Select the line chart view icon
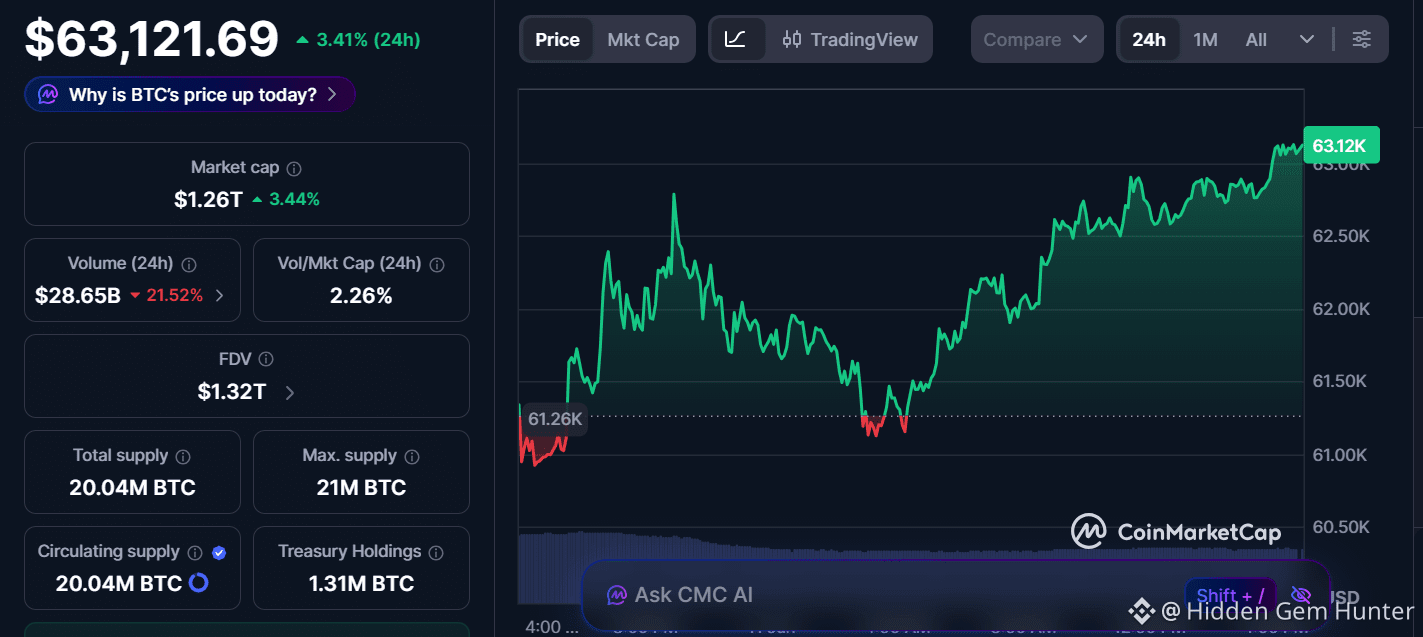Viewport: 1423px width, 637px height. pyautogui.click(x=736, y=40)
